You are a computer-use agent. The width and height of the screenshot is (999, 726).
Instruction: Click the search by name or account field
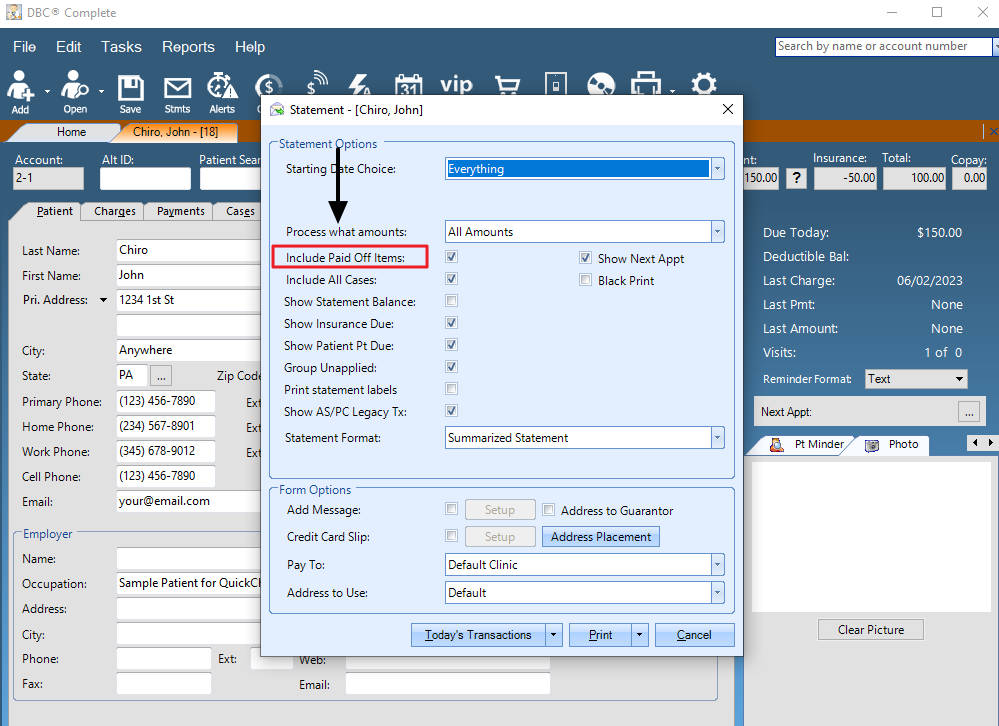tap(882, 46)
